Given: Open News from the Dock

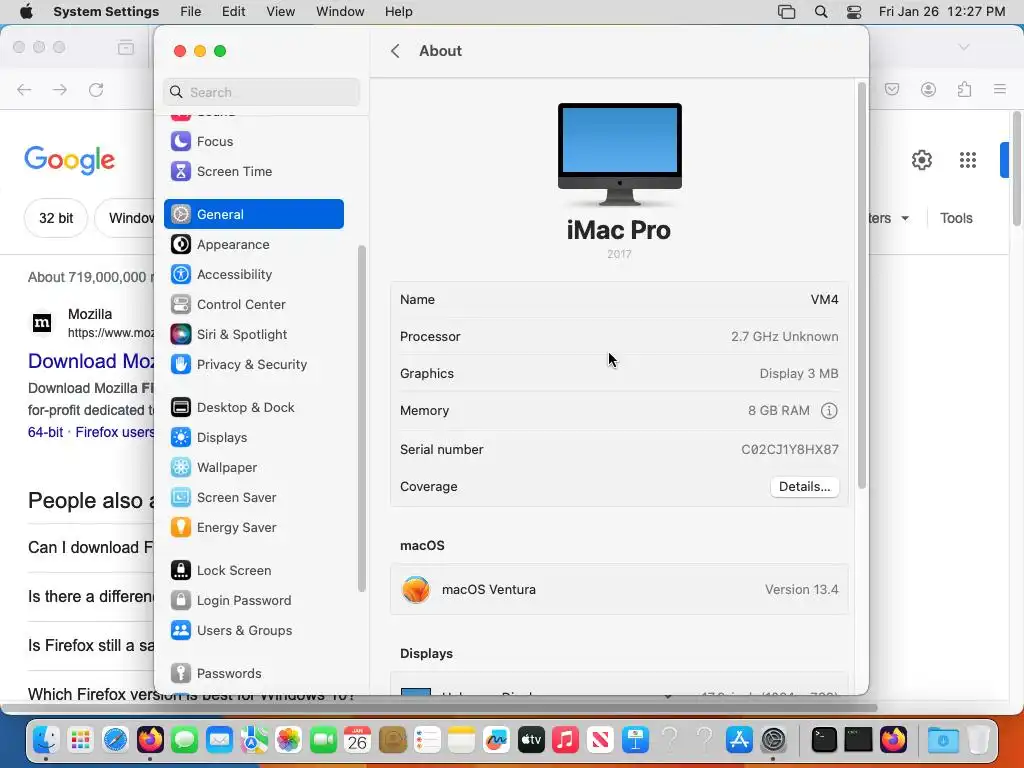Looking at the screenshot, I should pyautogui.click(x=600, y=740).
